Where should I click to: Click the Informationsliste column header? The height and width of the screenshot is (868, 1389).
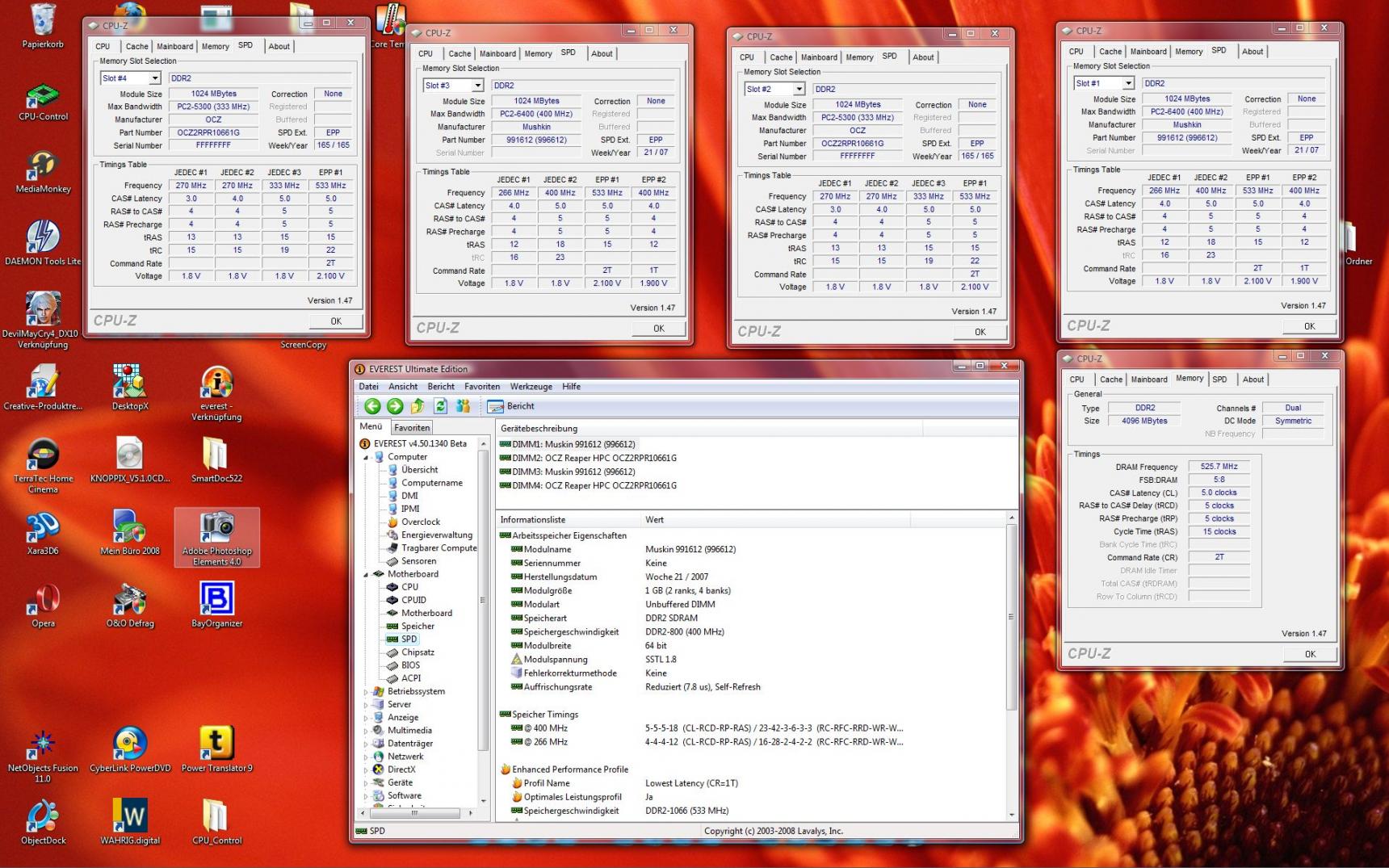[x=569, y=520]
